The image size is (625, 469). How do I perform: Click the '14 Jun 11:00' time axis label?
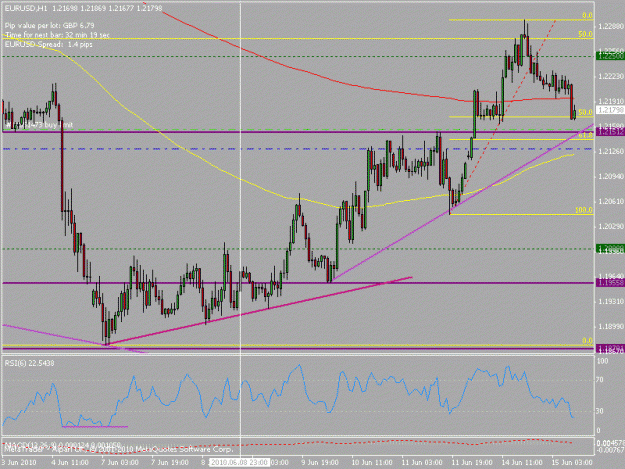[x=522, y=462]
